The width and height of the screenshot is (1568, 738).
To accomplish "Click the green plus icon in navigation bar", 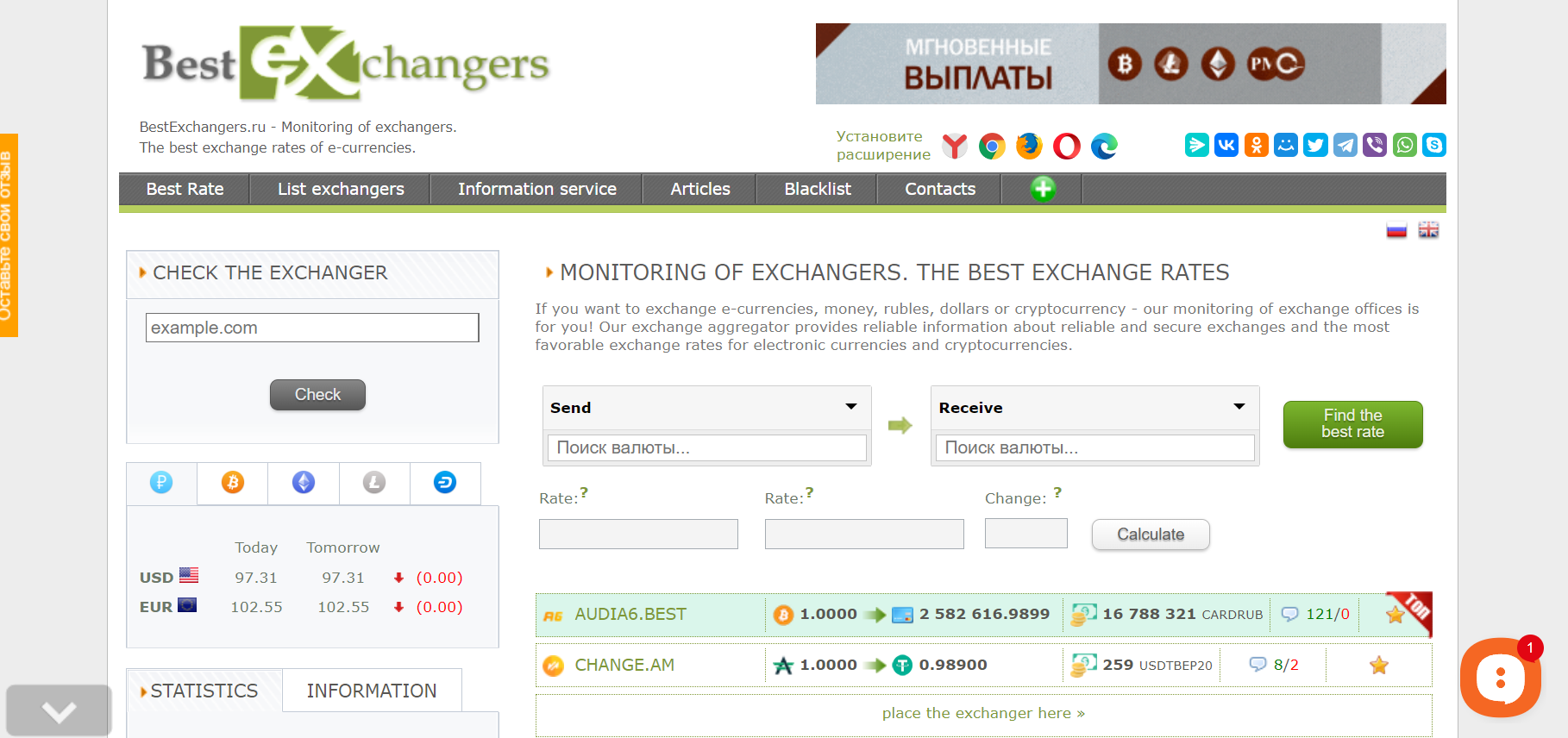I will pos(1043,189).
